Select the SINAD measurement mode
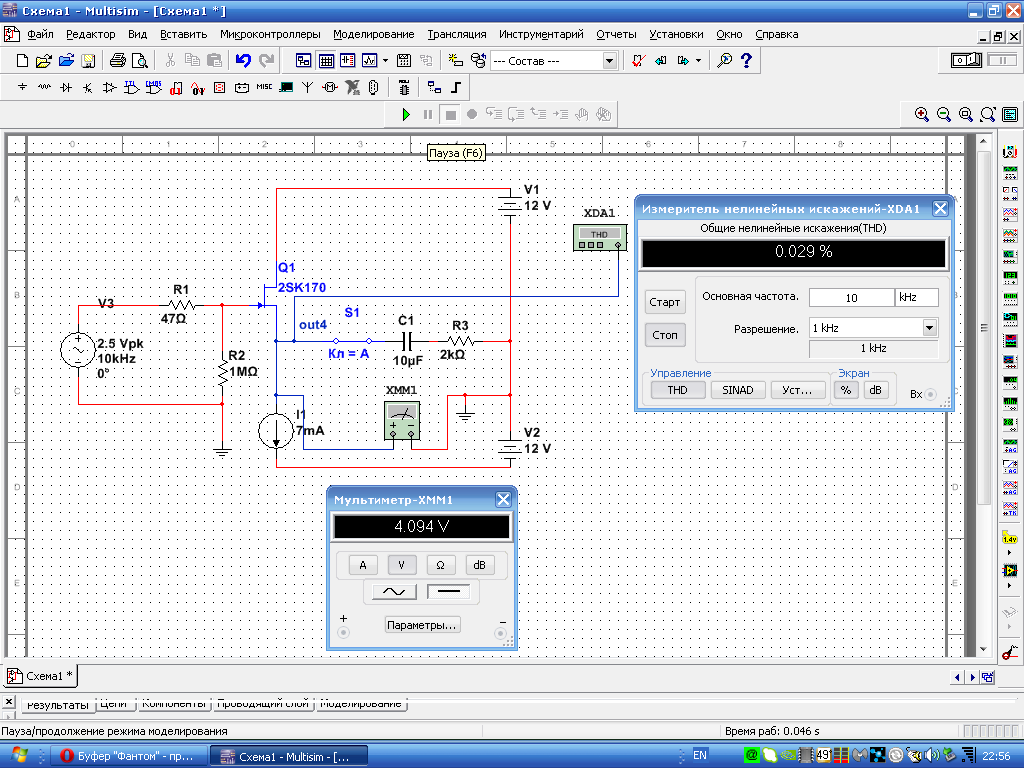 738,390
